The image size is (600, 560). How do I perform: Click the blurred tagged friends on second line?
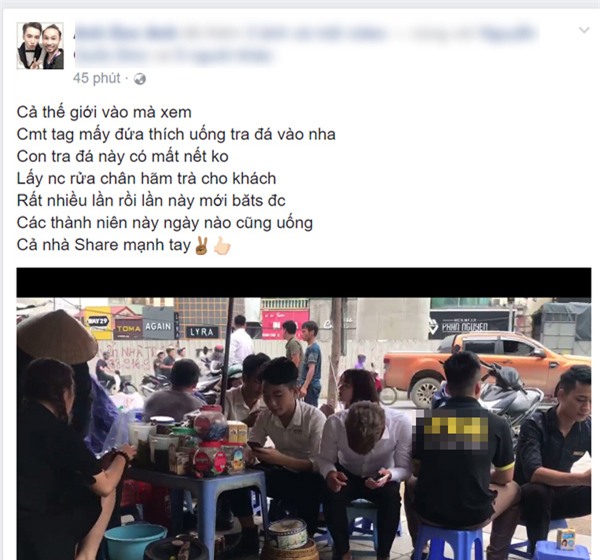pos(174,56)
